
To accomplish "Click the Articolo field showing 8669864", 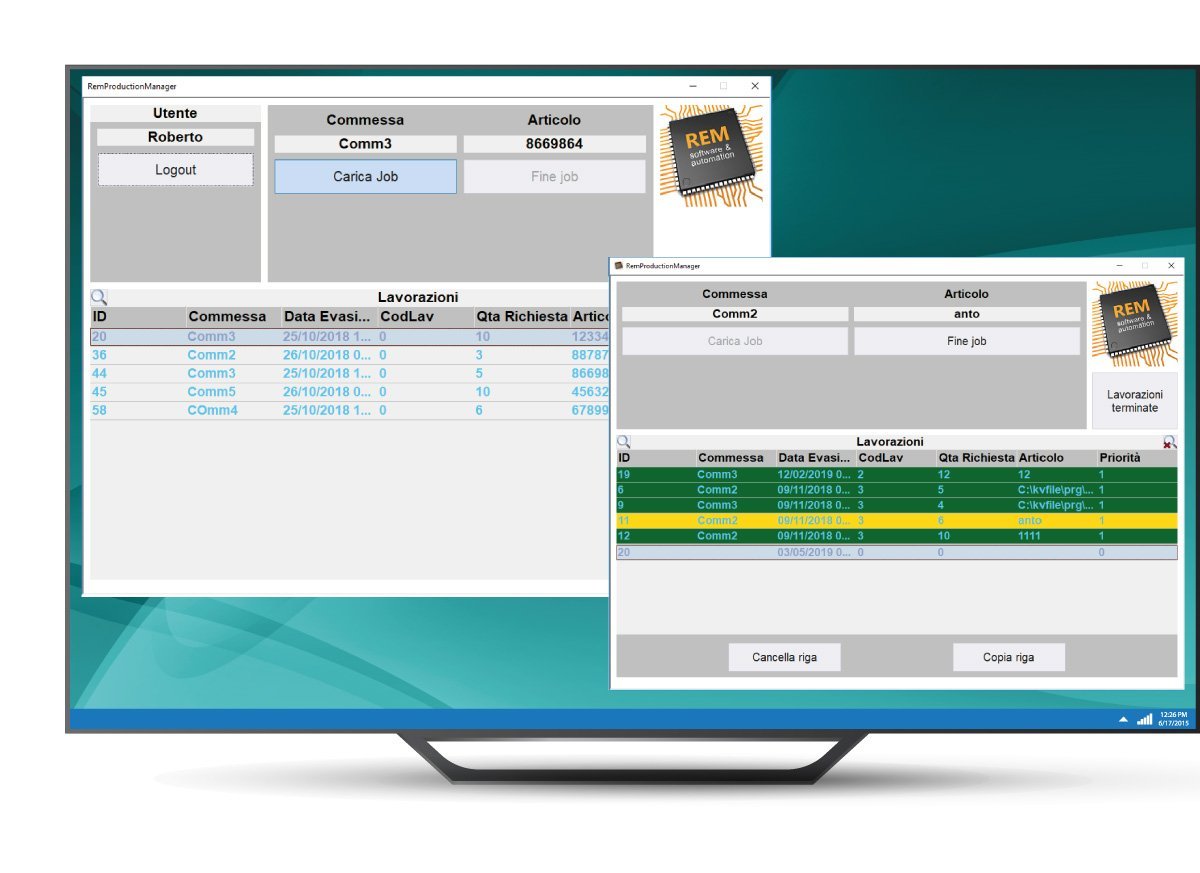I will [554, 144].
